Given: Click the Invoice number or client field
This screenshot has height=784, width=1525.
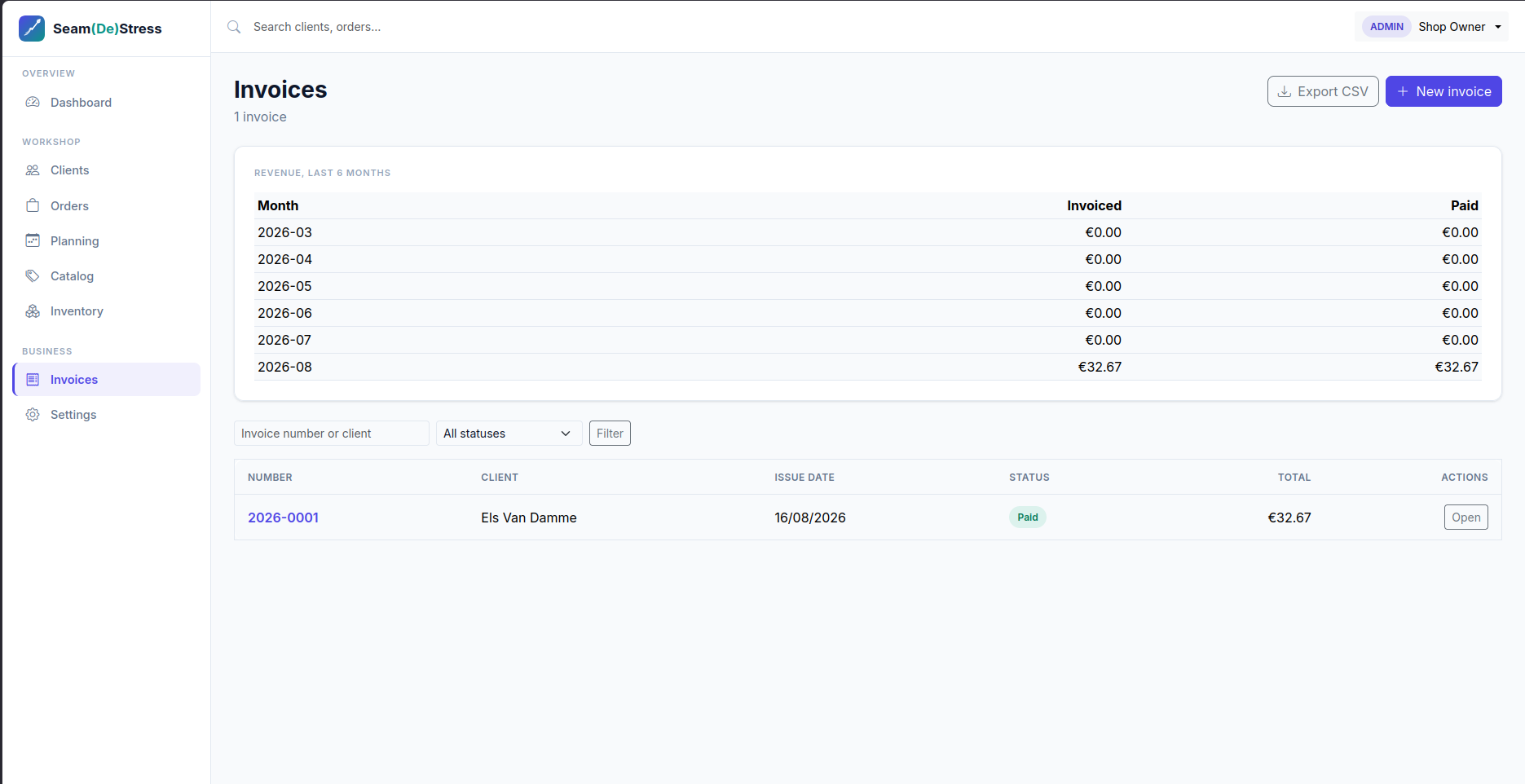Looking at the screenshot, I should click(331, 434).
